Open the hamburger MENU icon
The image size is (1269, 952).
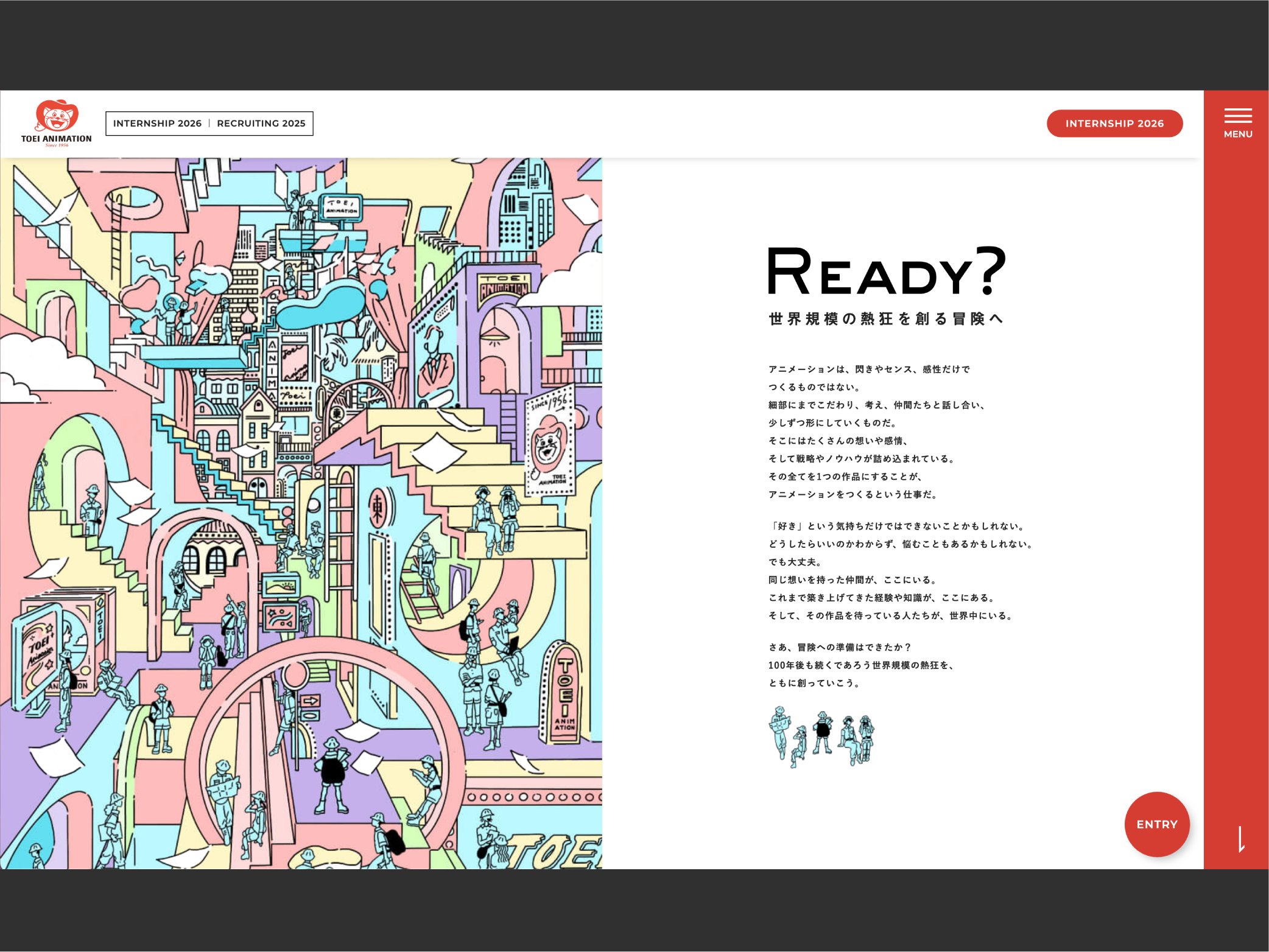click(x=1238, y=124)
